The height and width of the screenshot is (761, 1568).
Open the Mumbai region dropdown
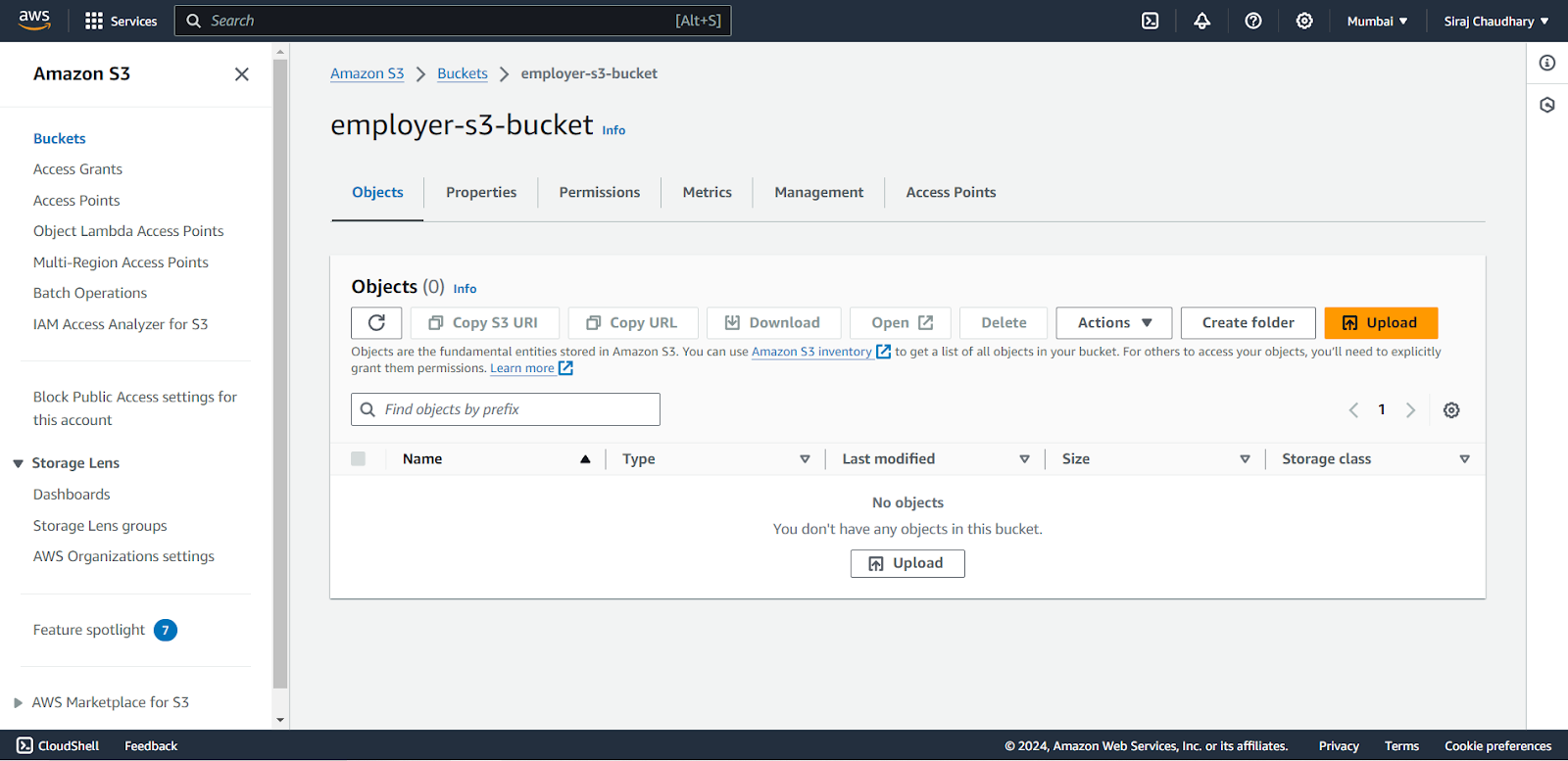pyautogui.click(x=1377, y=21)
